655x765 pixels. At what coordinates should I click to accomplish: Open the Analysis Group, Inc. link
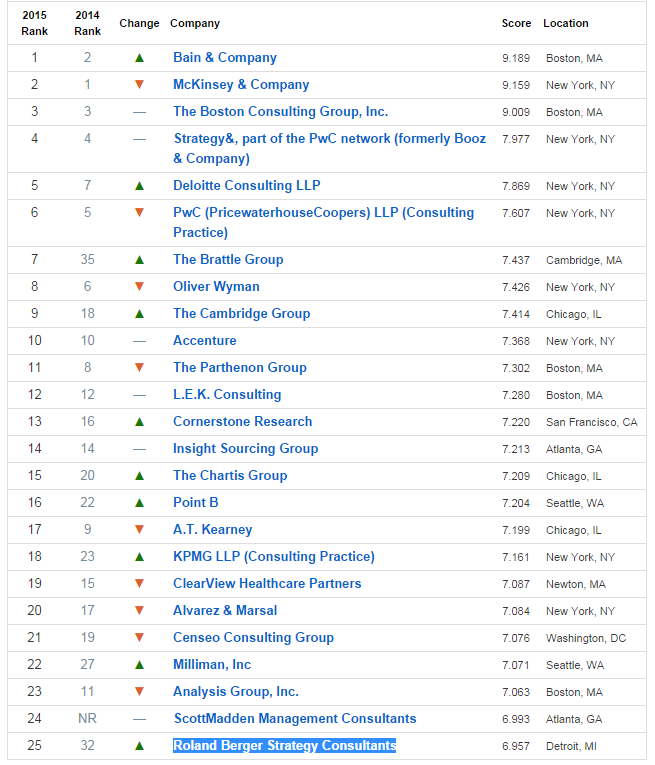tap(236, 691)
